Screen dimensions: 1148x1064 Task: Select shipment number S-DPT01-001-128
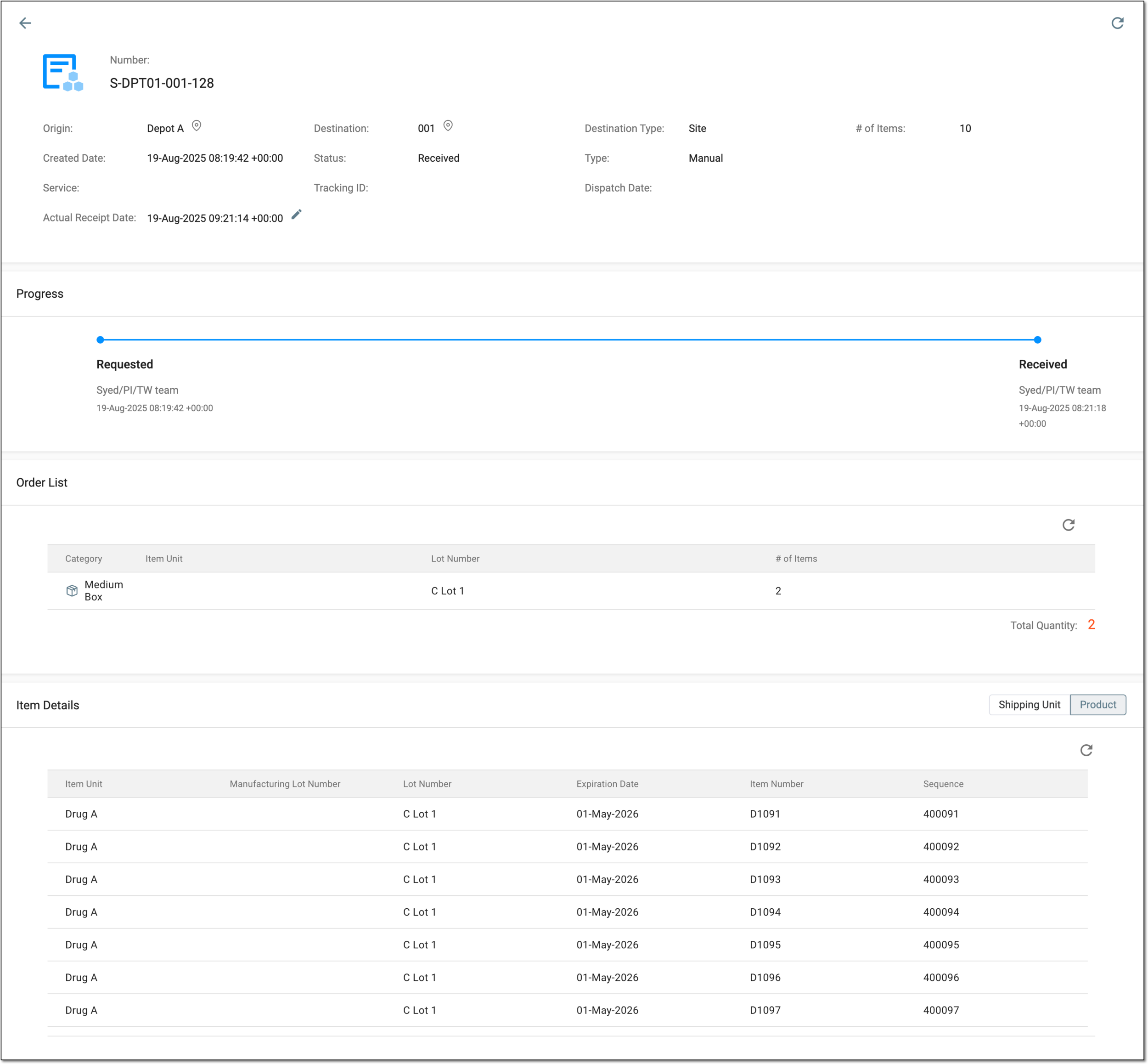point(162,84)
